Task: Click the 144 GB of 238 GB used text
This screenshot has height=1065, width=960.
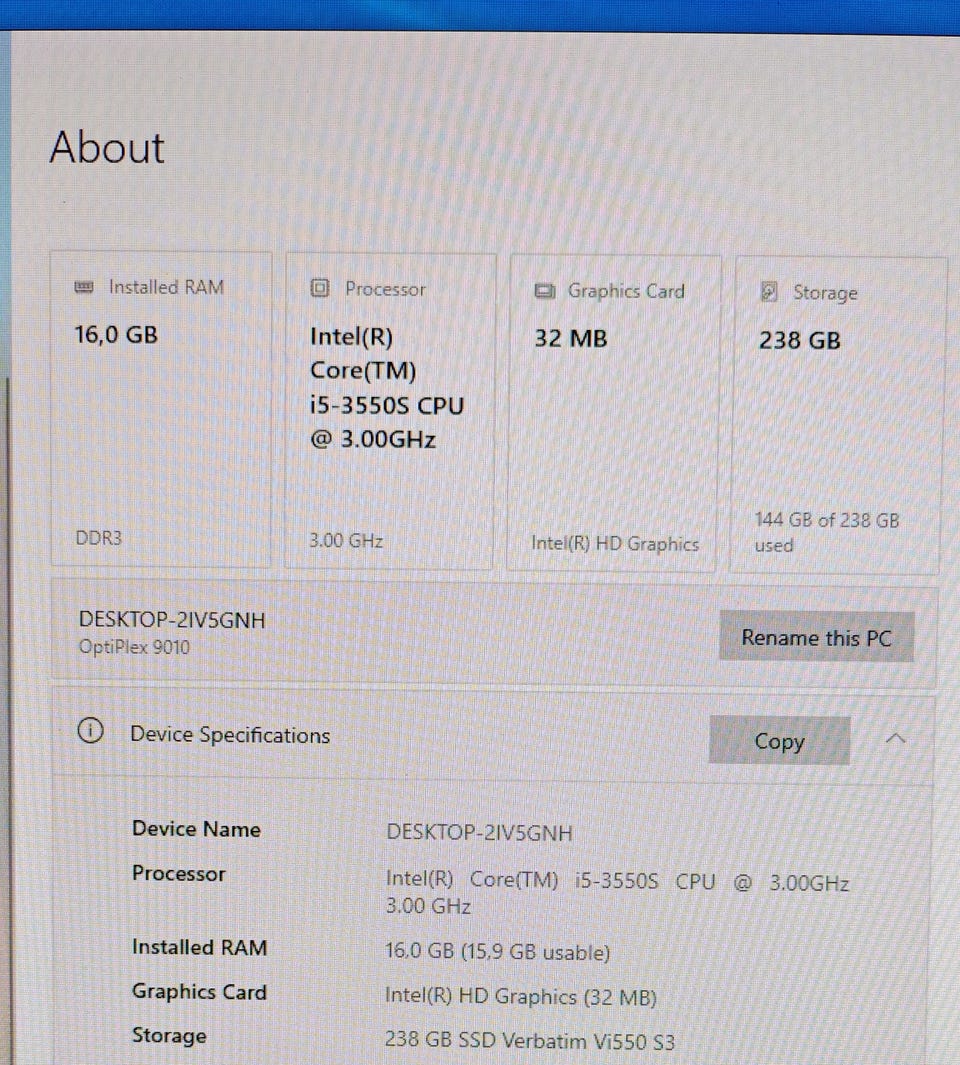Action: click(827, 532)
